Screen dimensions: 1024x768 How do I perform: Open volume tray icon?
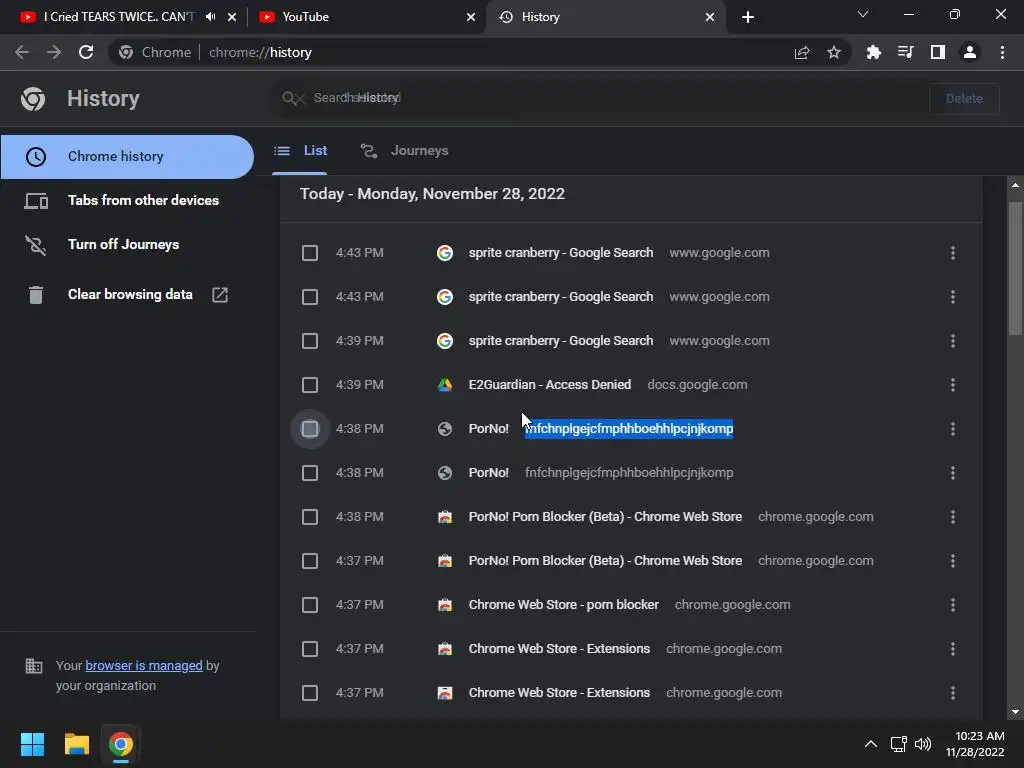tap(923, 744)
